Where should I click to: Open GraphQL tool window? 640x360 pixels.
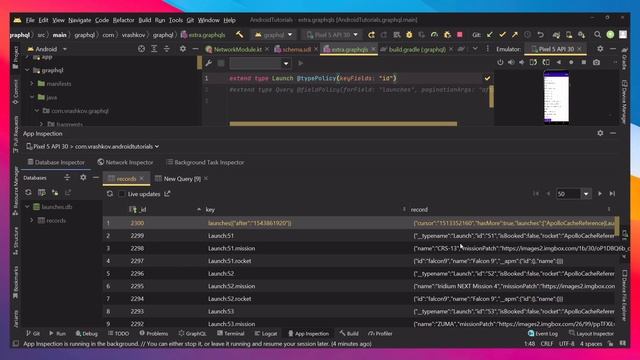pyautogui.click(x=192, y=333)
